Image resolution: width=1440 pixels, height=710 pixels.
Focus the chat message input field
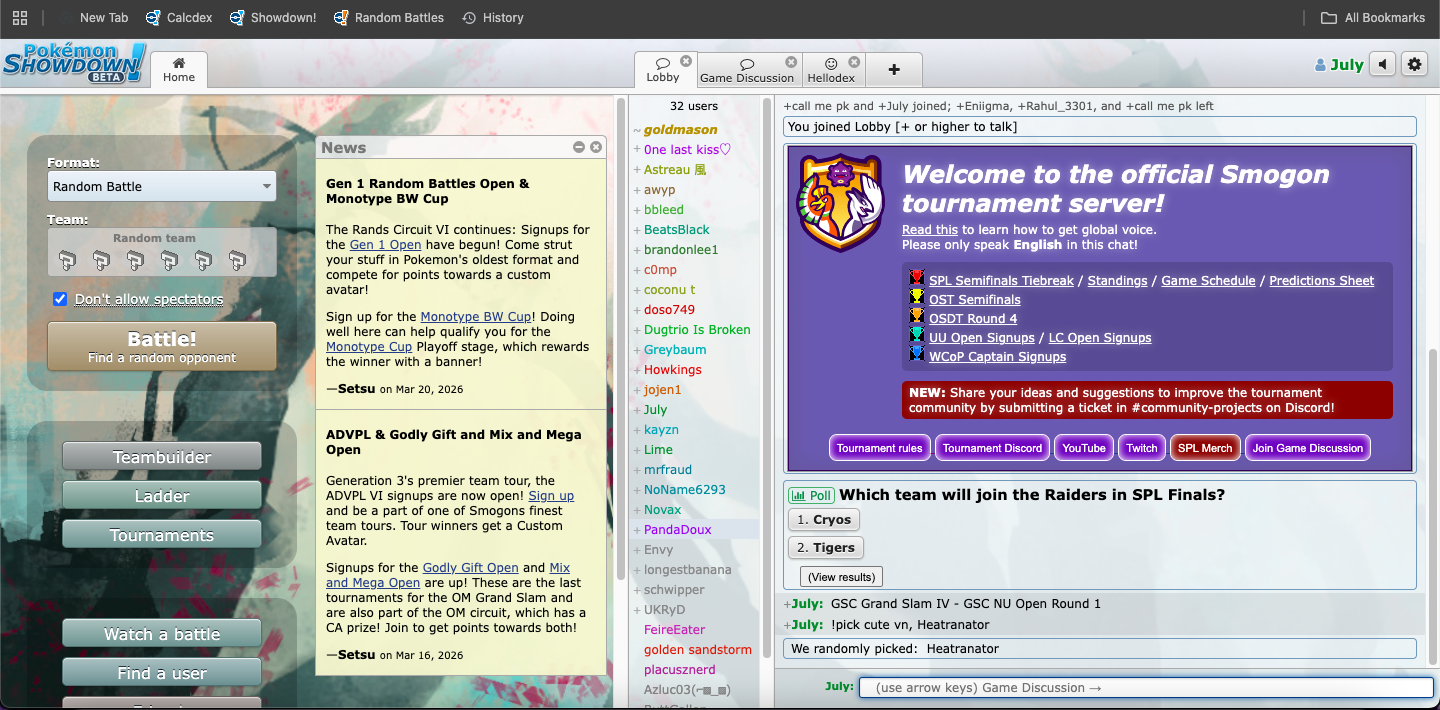1146,688
